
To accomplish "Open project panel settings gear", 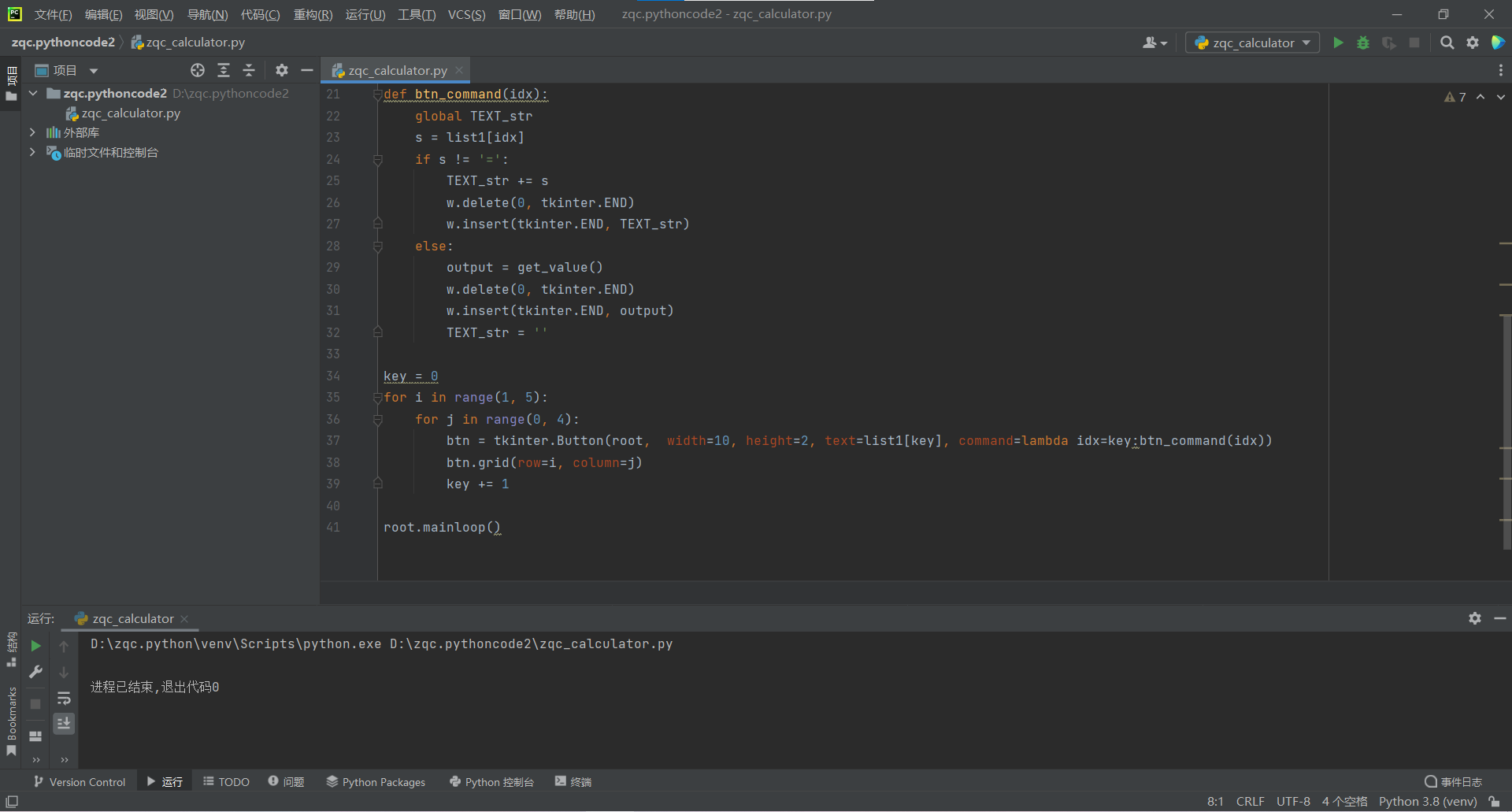I will [282, 70].
